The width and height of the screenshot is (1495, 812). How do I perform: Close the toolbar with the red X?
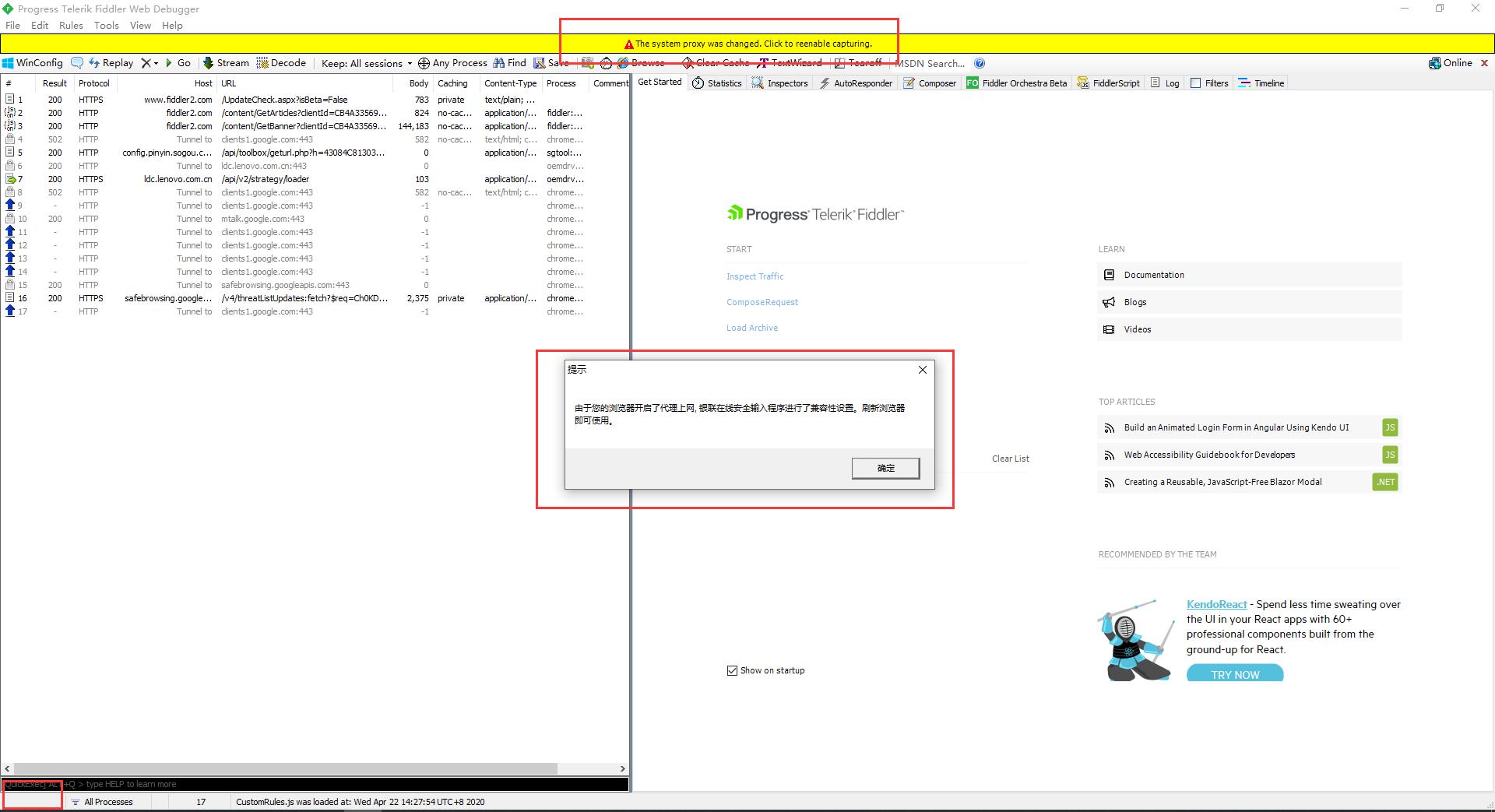1484,63
